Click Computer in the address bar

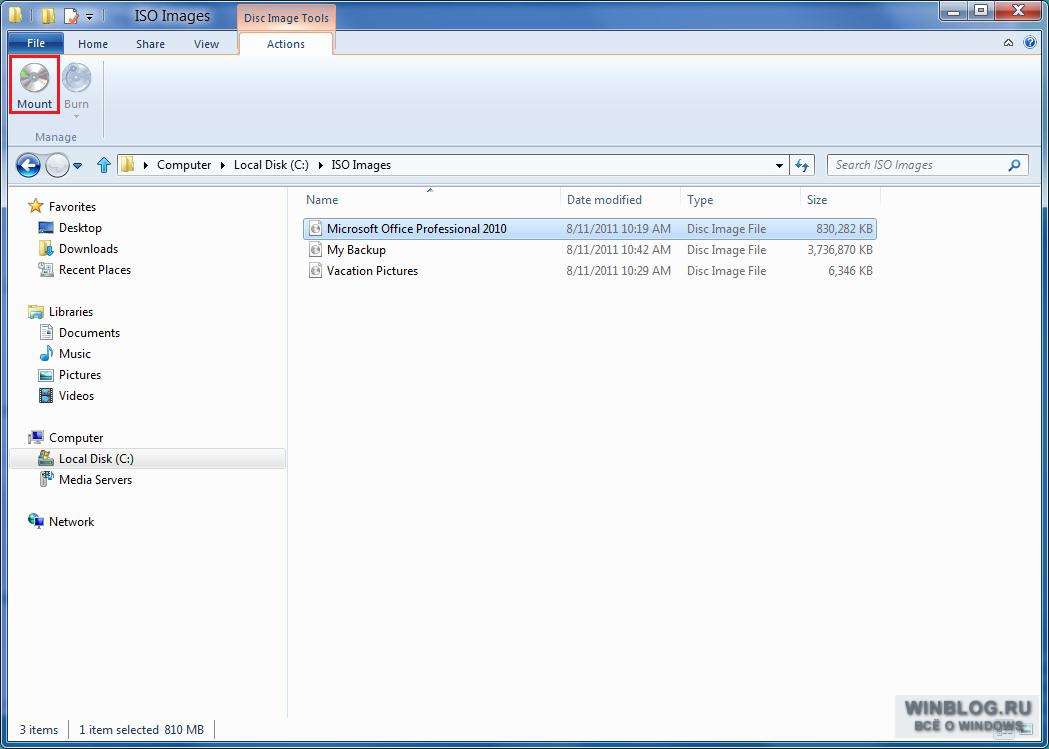point(184,165)
